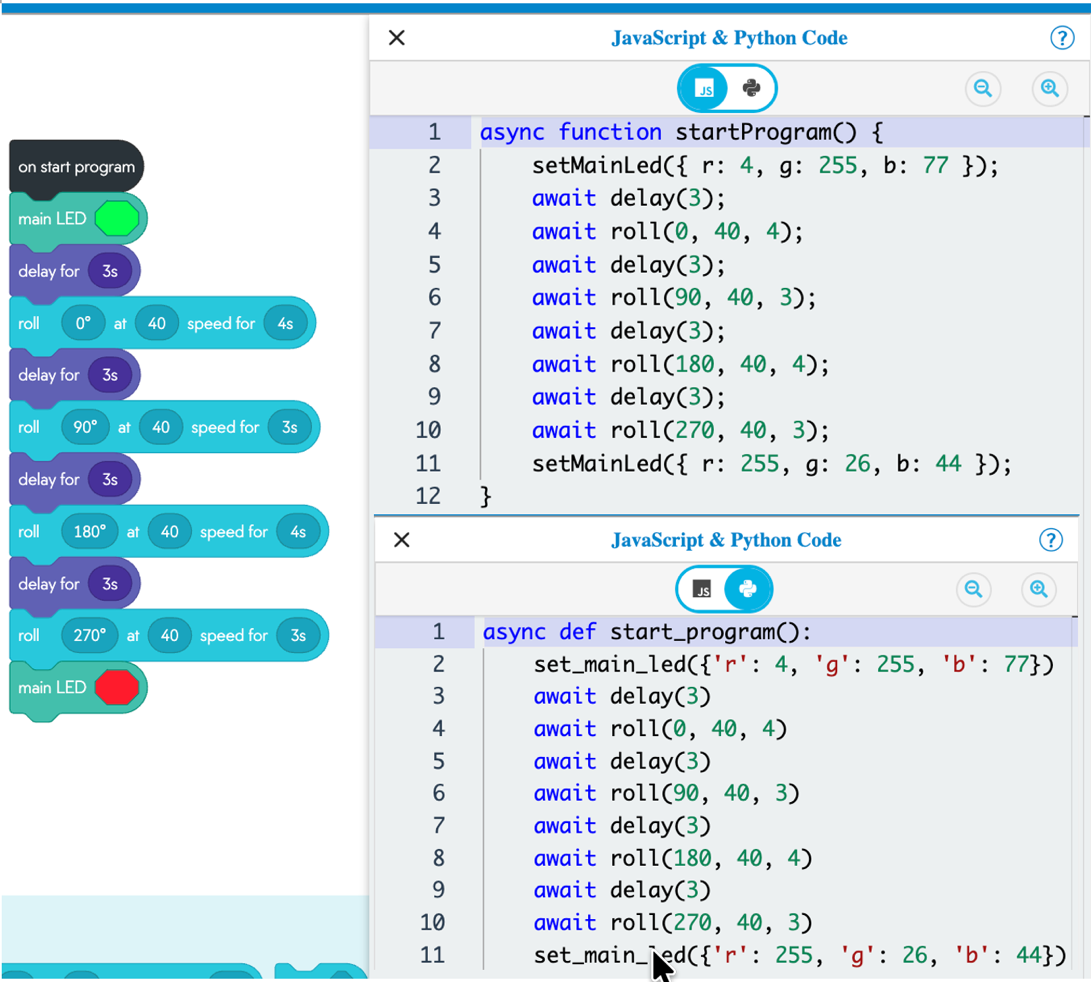Edit the 0° roll heading value
Screen dimensions: 1091x982
point(83,324)
